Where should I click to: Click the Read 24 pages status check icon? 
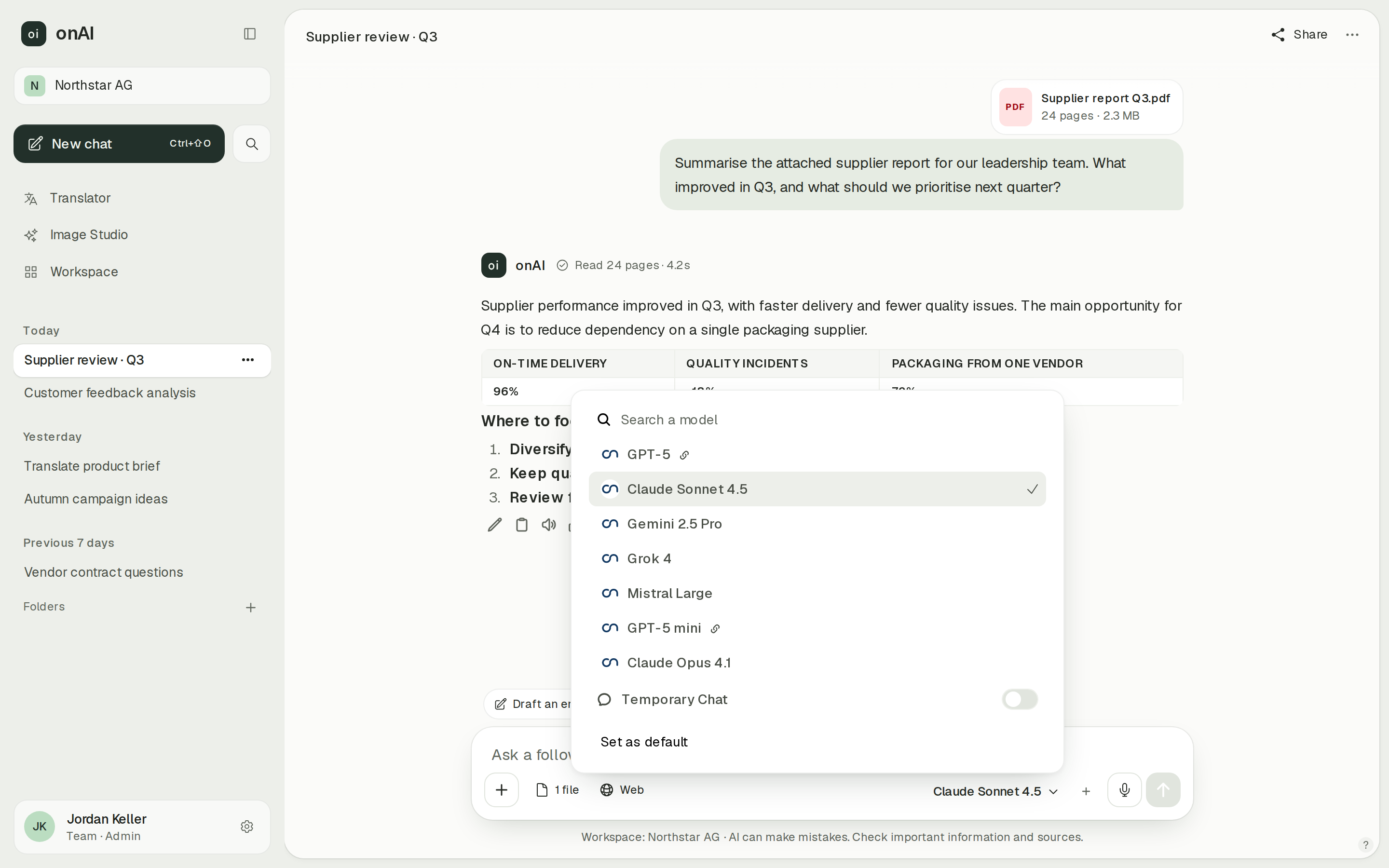click(x=562, y=265)
